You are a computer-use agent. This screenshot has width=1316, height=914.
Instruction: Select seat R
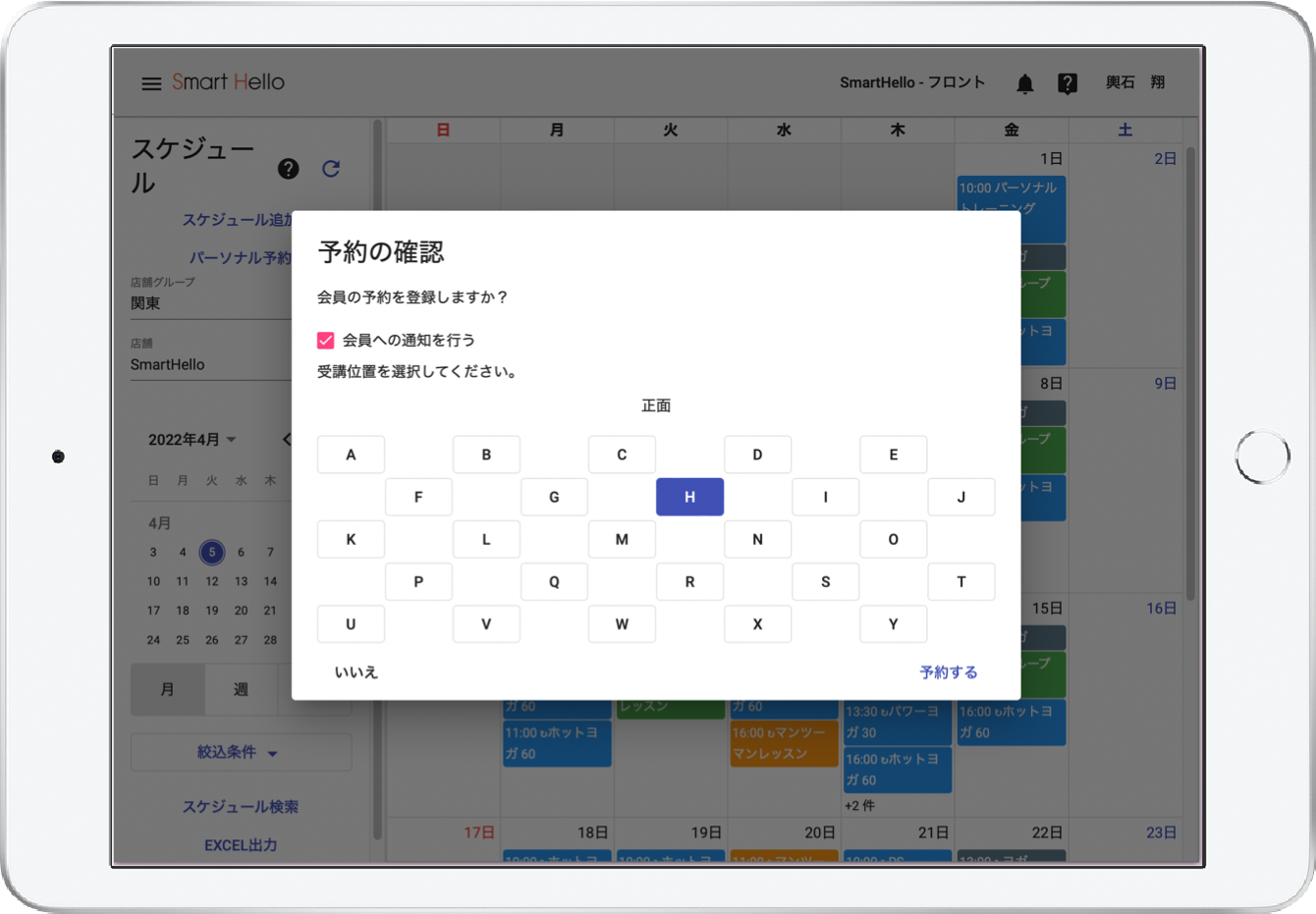[689, 581]
